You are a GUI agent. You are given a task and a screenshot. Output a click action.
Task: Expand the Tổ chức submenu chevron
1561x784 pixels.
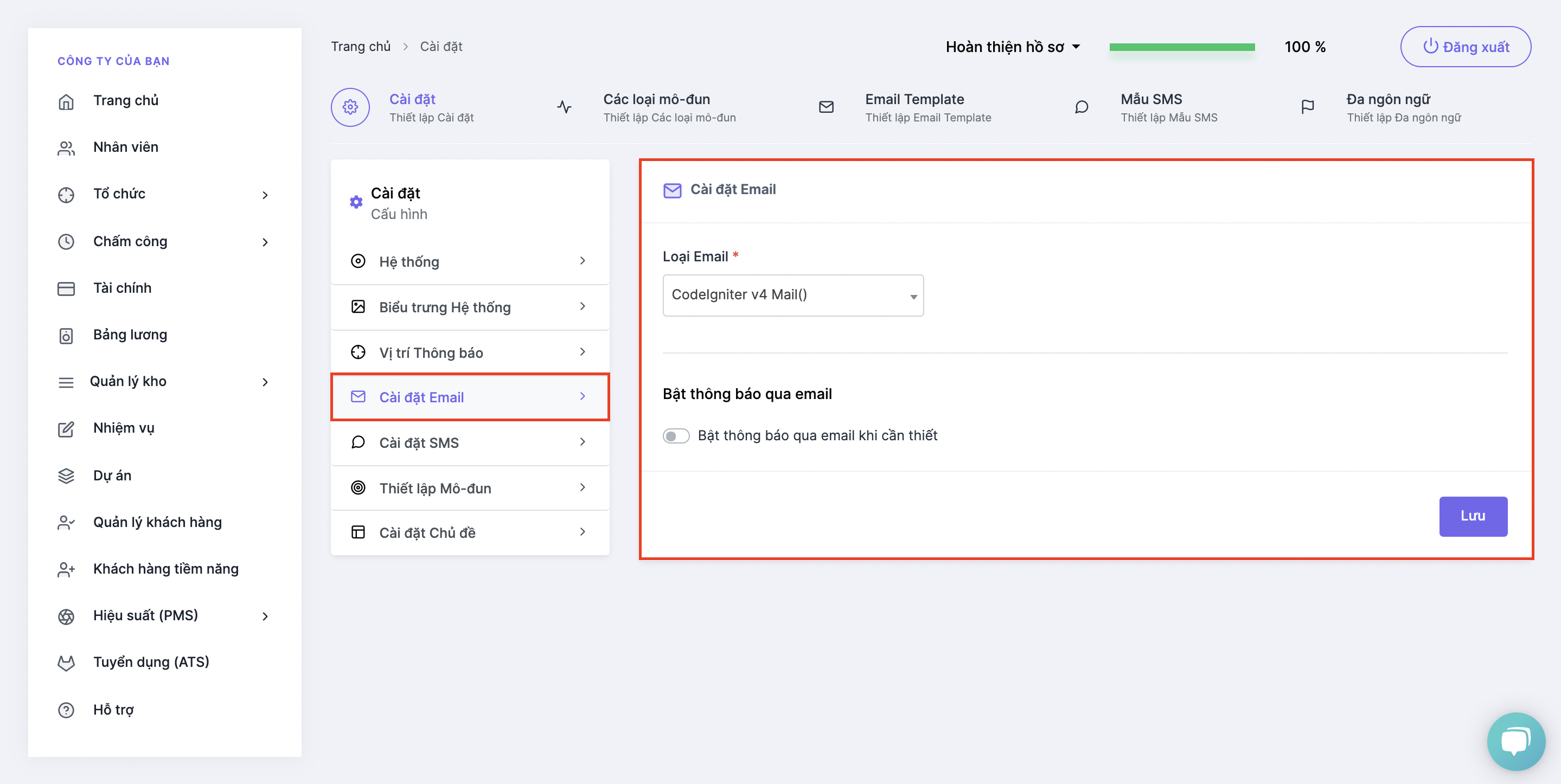click(265, 195)
